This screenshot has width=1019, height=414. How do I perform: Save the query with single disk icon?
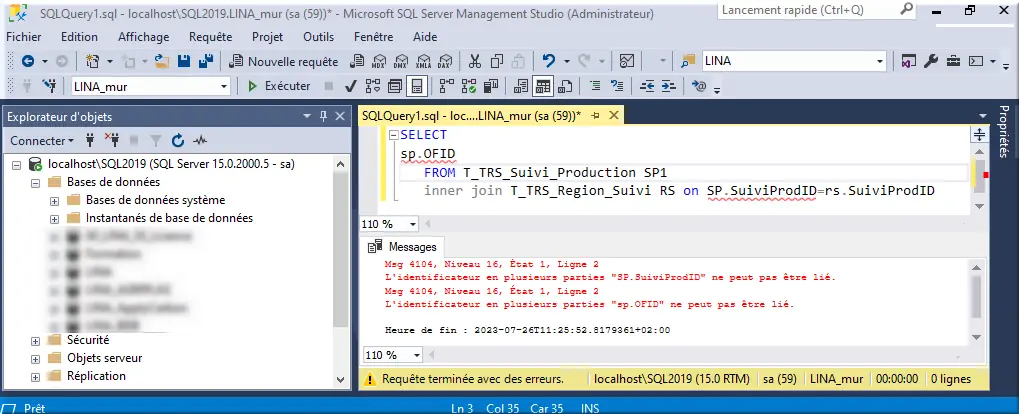click(184, 61)
